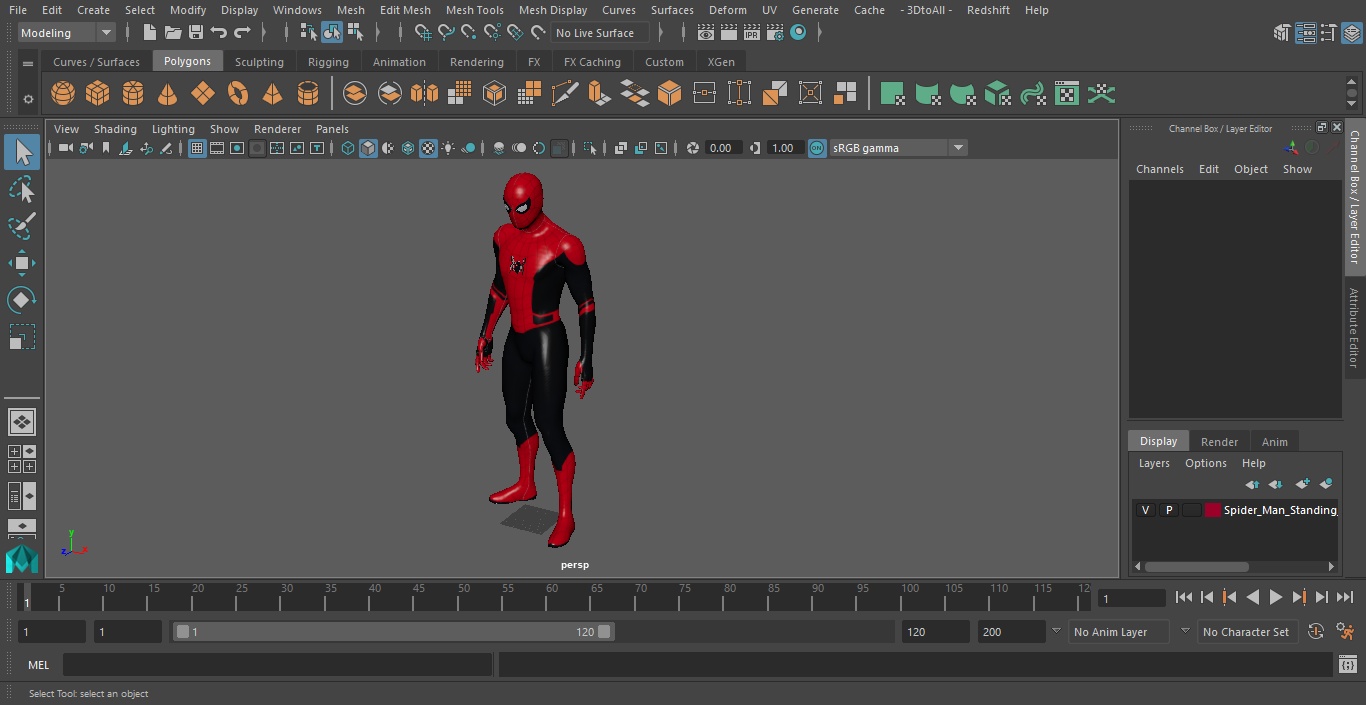Switch to the Sculpting shelf tab
The image size is (1366, 705).
(259, 62)
